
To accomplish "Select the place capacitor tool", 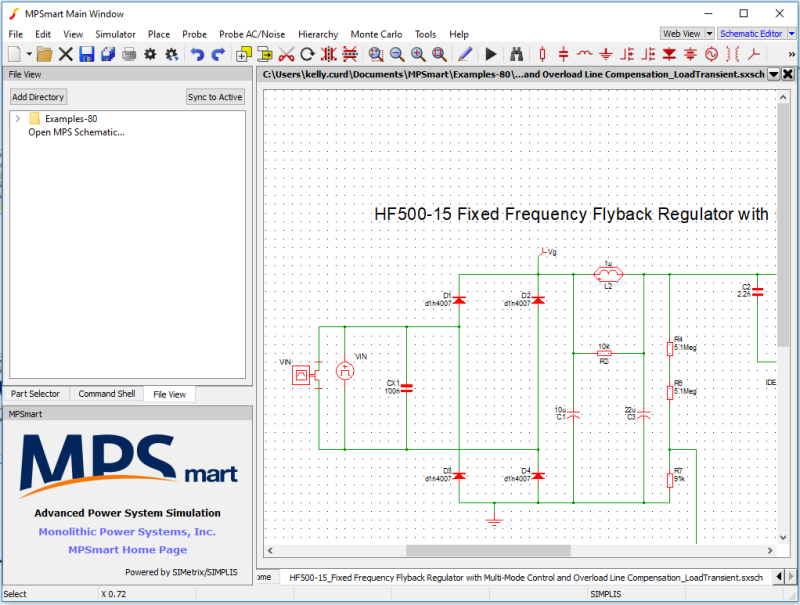I will tap(564, 54).
